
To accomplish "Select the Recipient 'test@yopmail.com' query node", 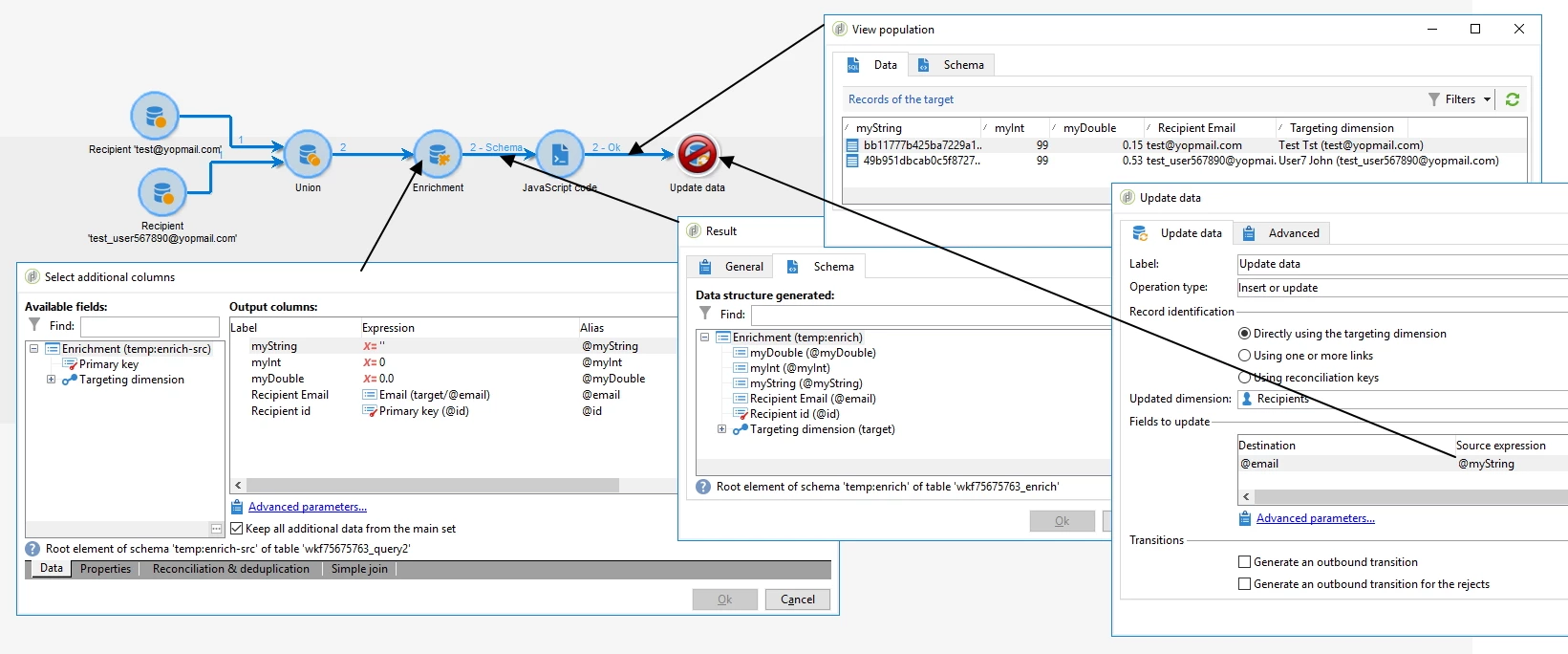I will click(155, 117).
